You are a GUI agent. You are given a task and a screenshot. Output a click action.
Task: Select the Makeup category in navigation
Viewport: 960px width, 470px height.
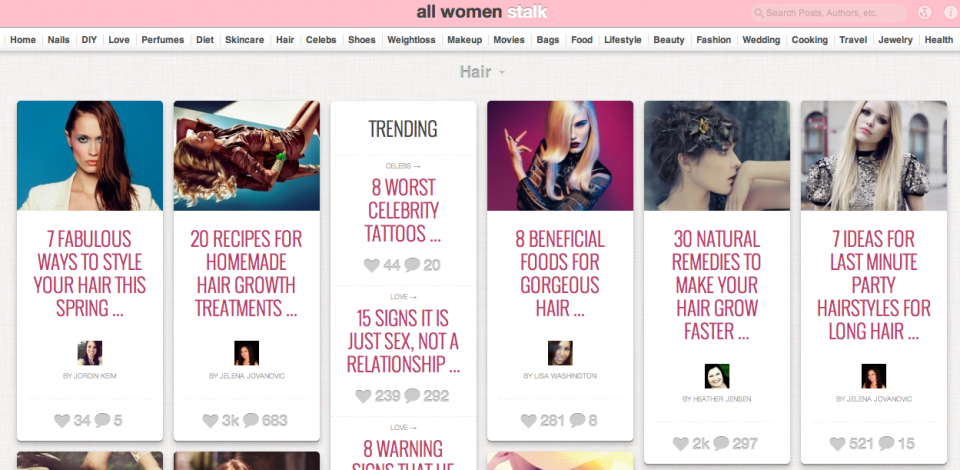[464, 40]
